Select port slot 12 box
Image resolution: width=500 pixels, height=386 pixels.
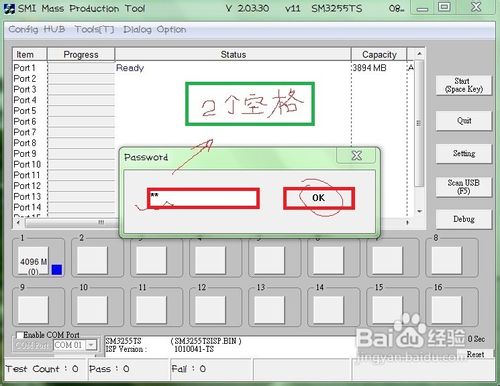[210, 310]
